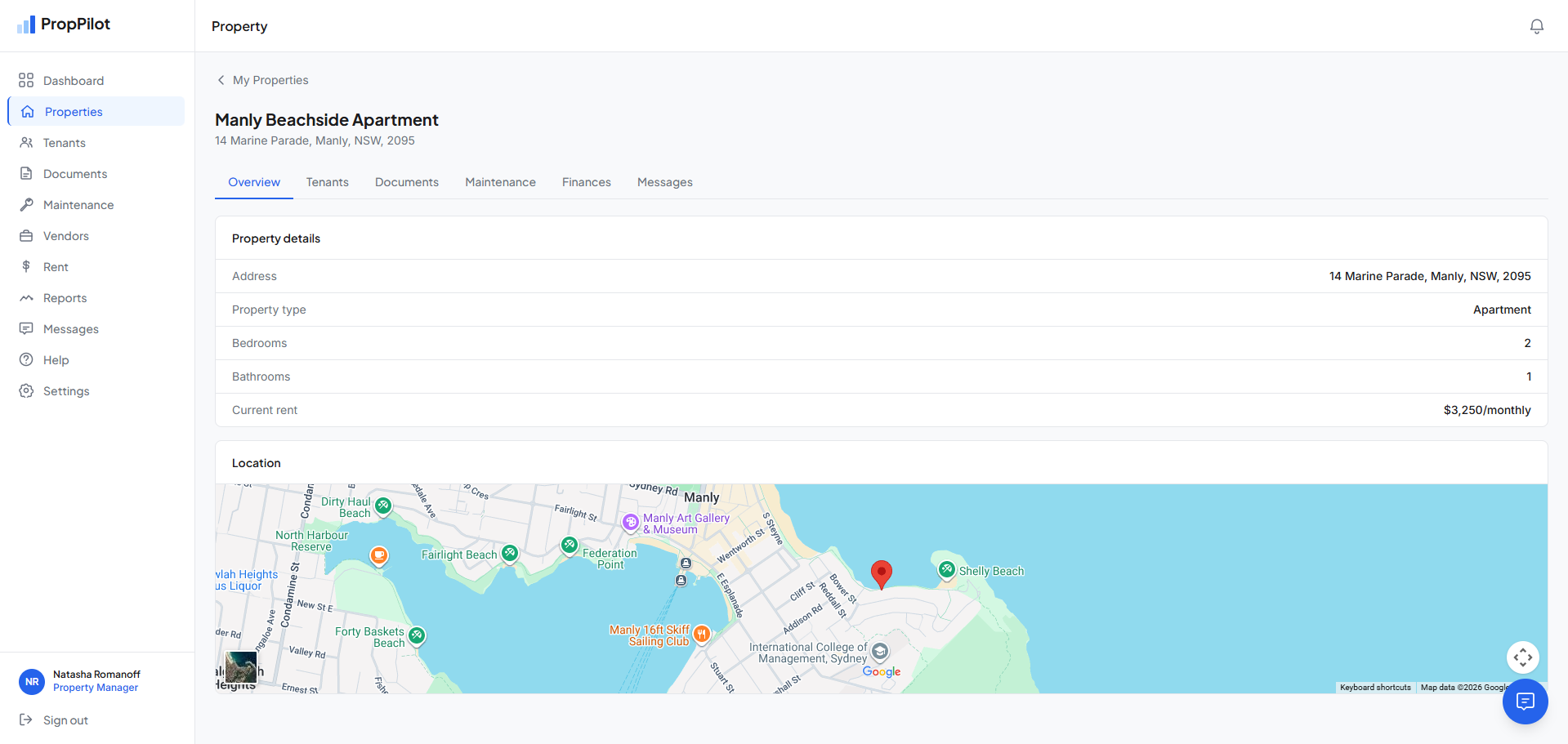This screenshot has width=1568, height=744.
Task: Click Manly 16ft Skiff Sailing Club marker
Action: (x=702, y=634)
